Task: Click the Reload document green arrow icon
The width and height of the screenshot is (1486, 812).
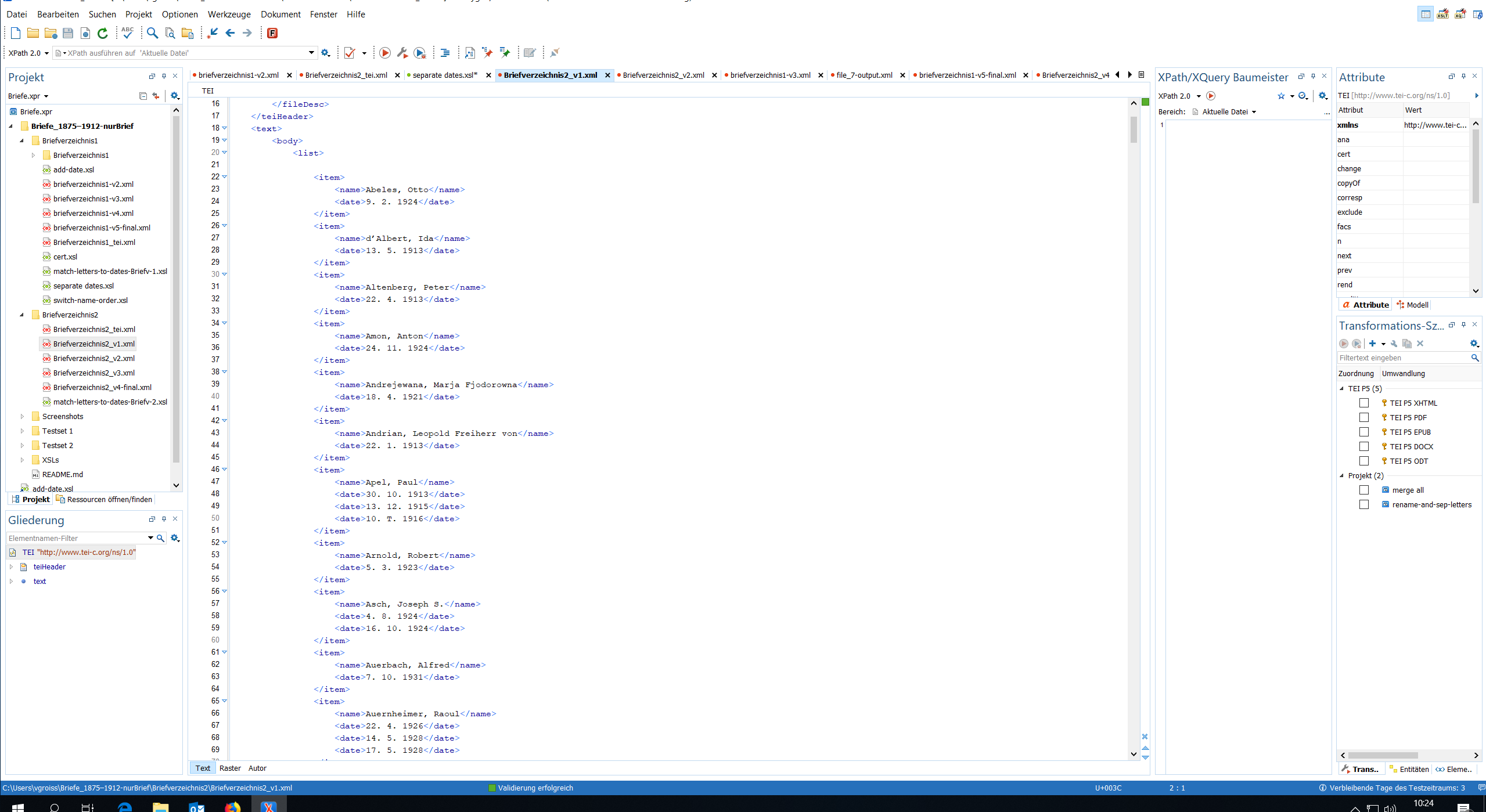Action: (103, 33)
